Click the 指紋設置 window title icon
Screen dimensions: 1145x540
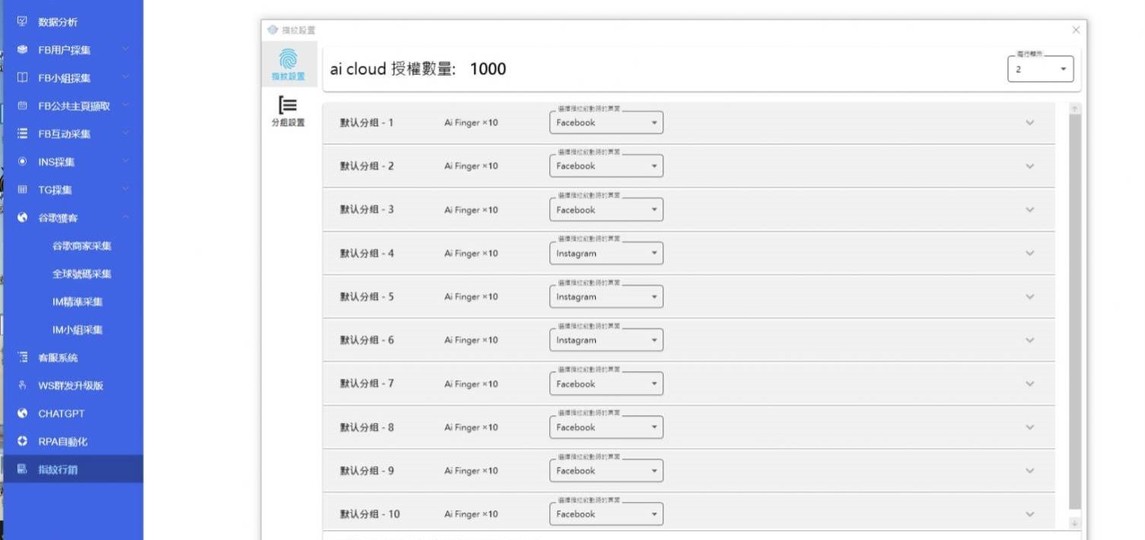273,30
